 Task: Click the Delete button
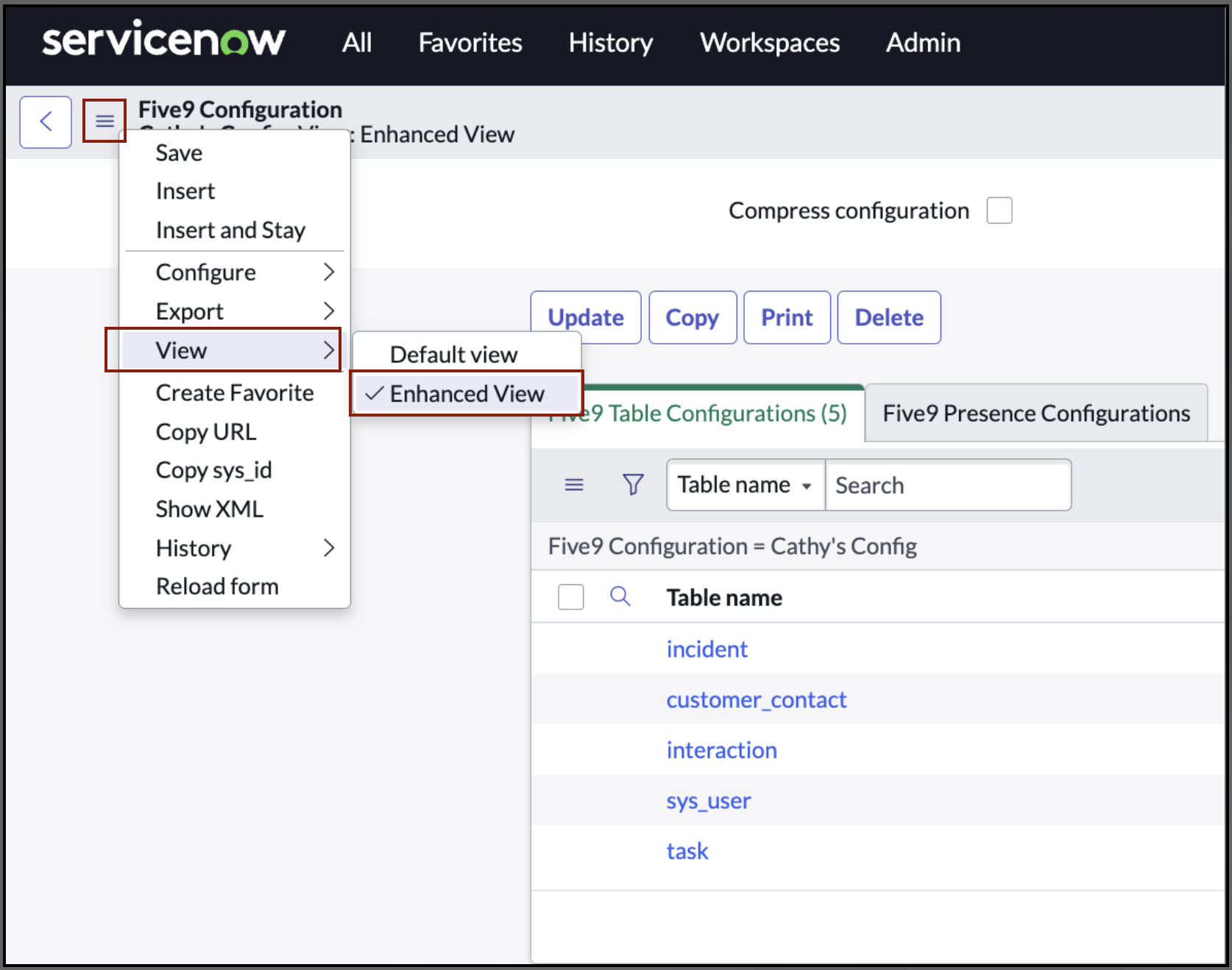[x=889, y=317]
